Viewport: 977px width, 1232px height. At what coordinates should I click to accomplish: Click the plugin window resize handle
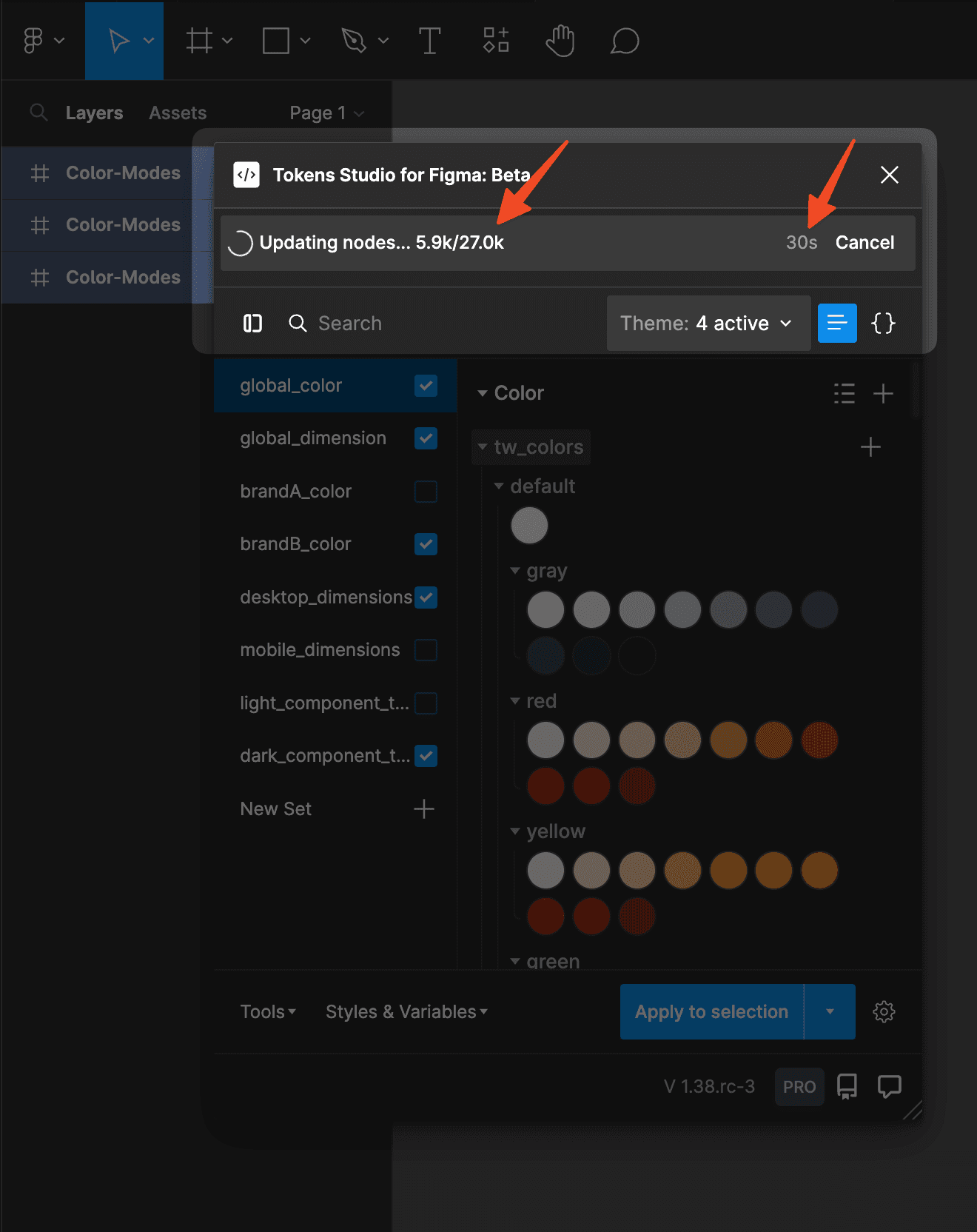(913, 1110)
